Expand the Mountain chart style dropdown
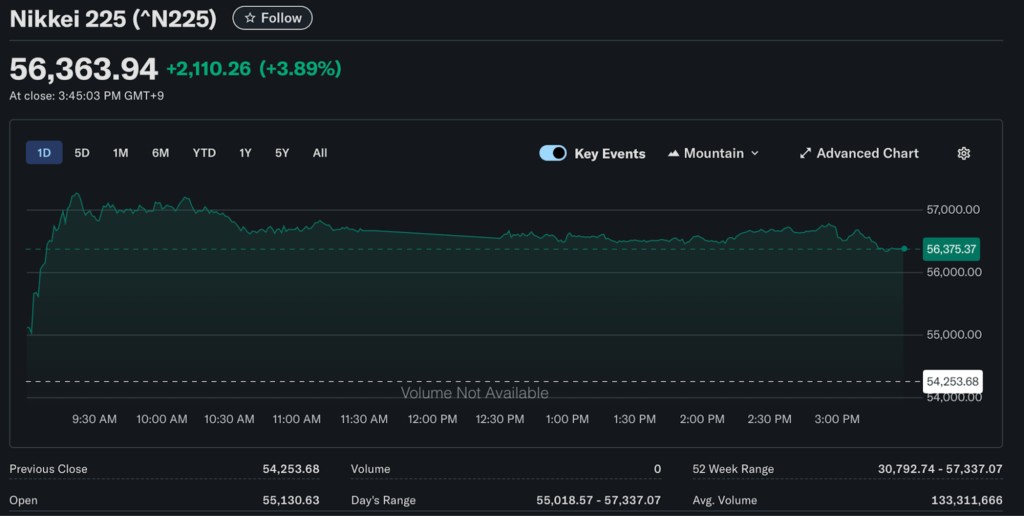 (x=754, y=153)
